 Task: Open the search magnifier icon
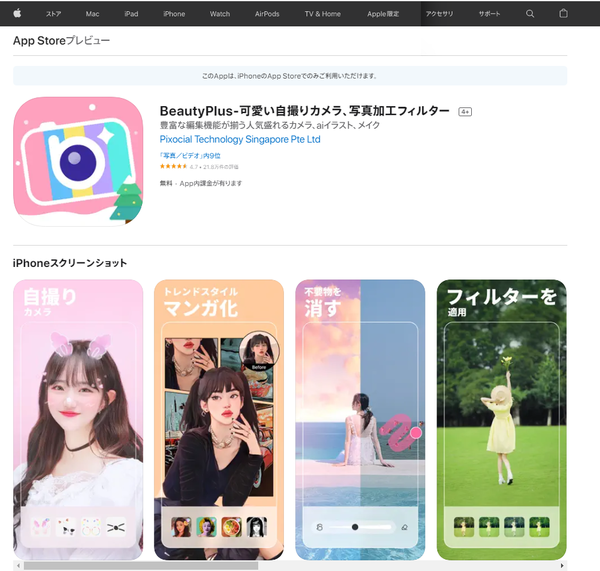point(530,14)
